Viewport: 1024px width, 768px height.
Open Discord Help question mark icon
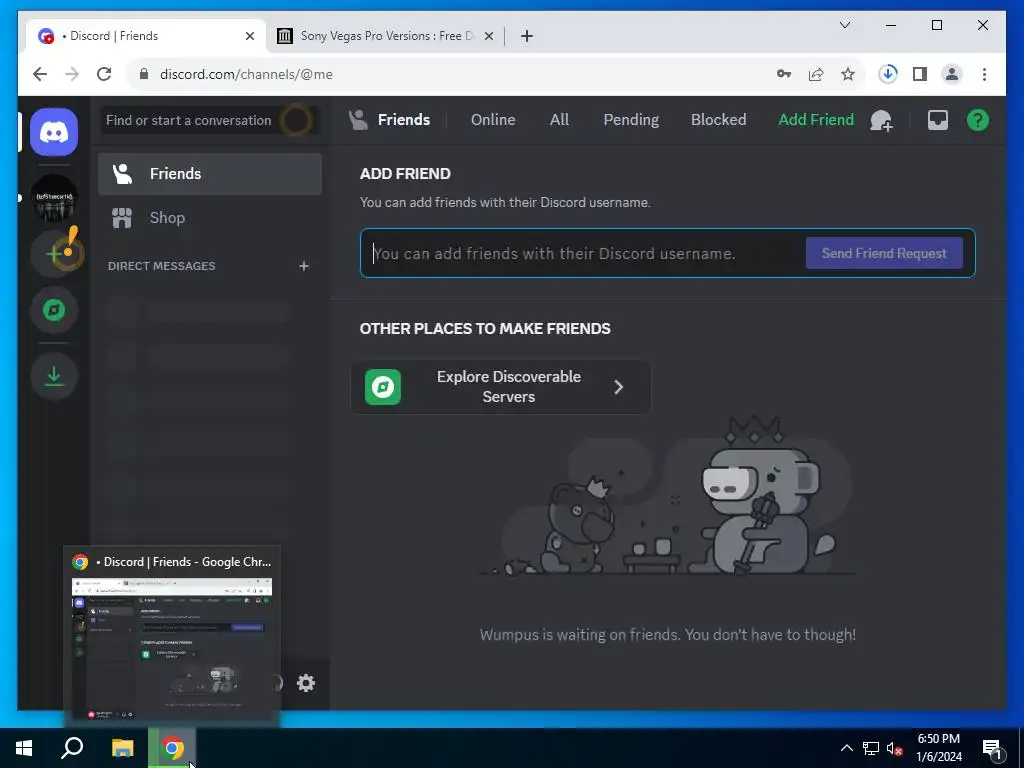point(978,120)
